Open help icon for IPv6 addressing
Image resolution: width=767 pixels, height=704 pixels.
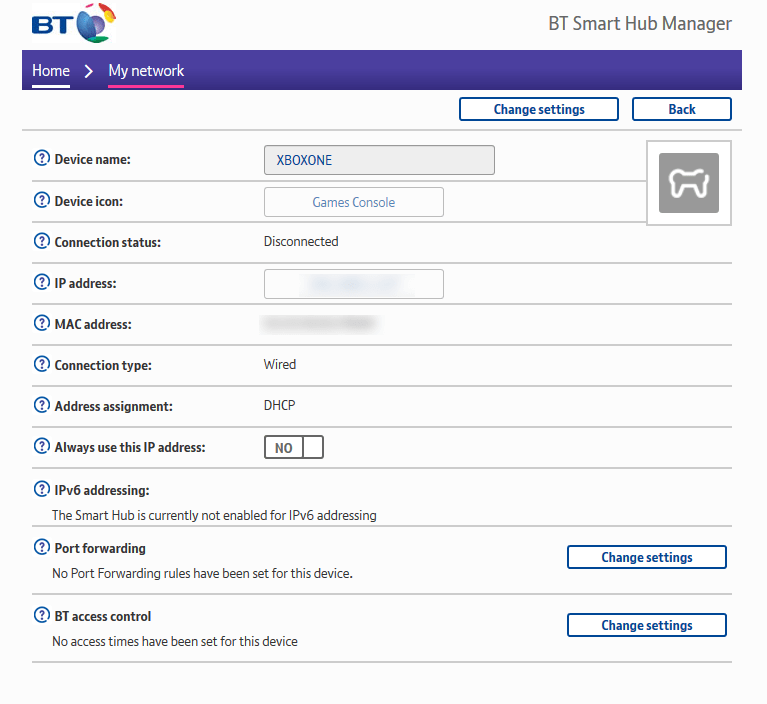42,489
